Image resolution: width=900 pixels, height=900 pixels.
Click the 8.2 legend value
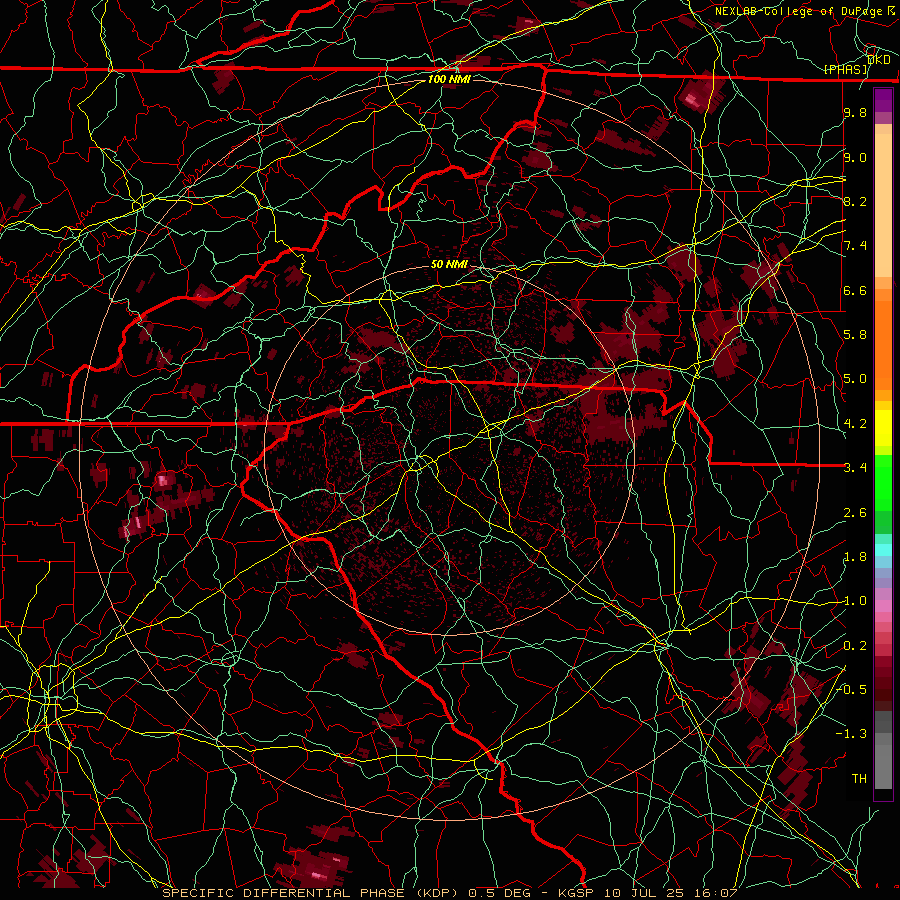click(x=855, y=202)
